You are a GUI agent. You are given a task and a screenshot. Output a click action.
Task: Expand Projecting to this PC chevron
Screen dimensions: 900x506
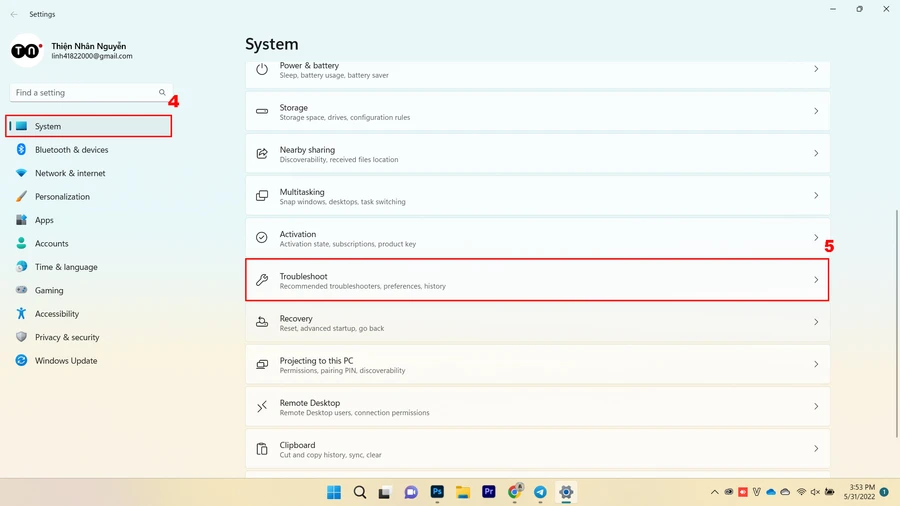click(816, 364)
